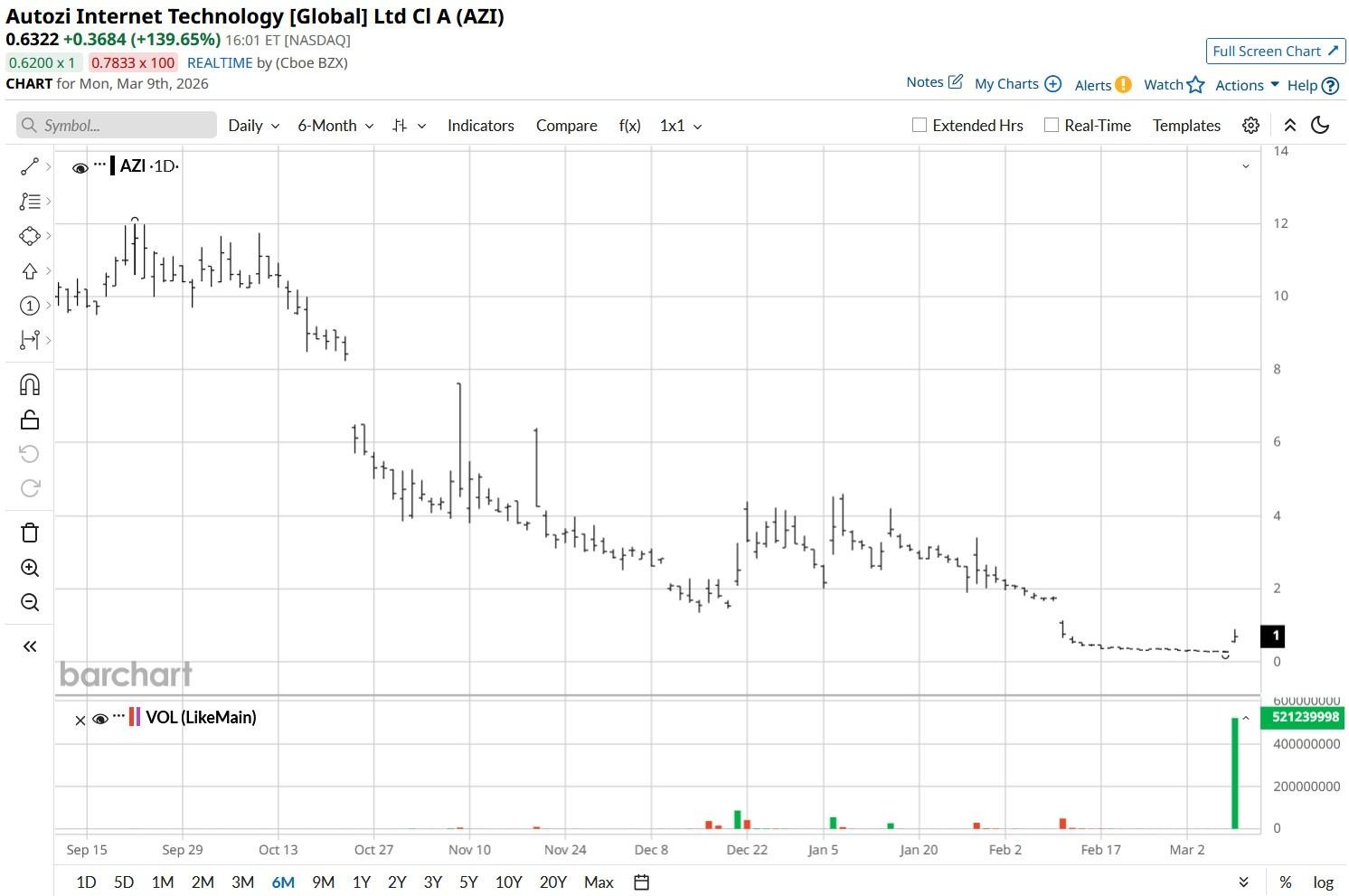Open the calendar date range picker
1349x896 pixels.
(641, 882)
